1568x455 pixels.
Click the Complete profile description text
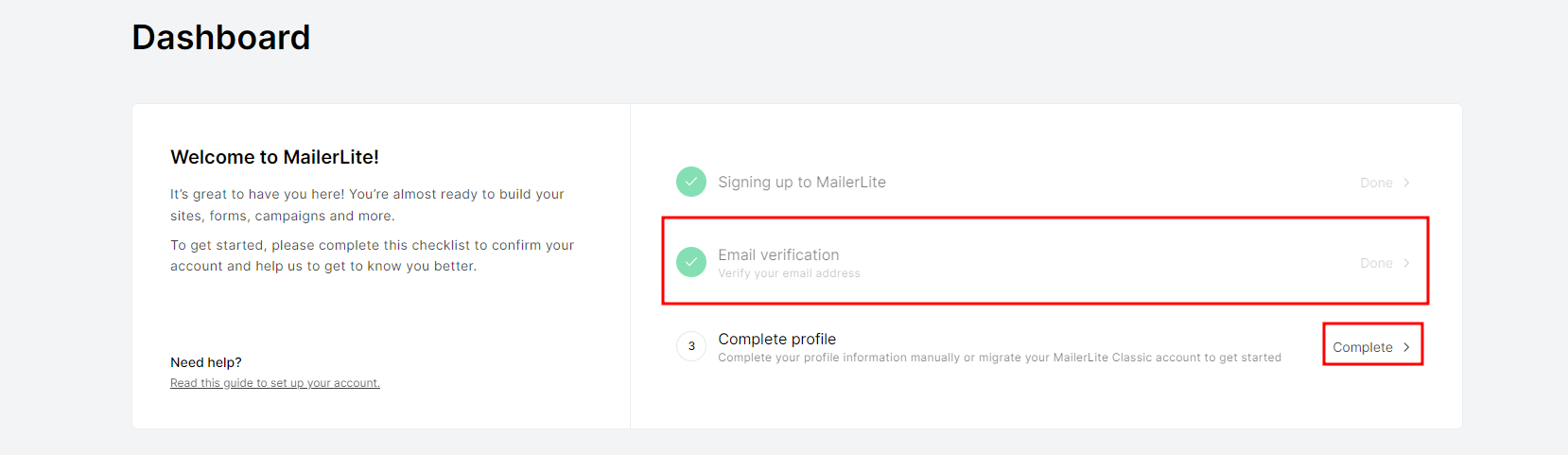[x=999, y=358]
